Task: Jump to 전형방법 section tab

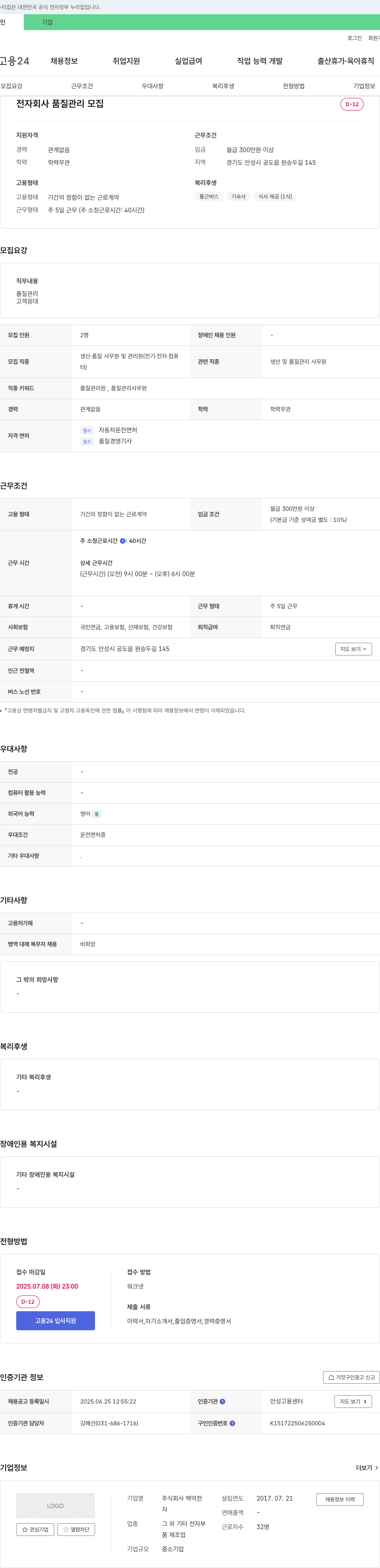Action: click(294, 86)
